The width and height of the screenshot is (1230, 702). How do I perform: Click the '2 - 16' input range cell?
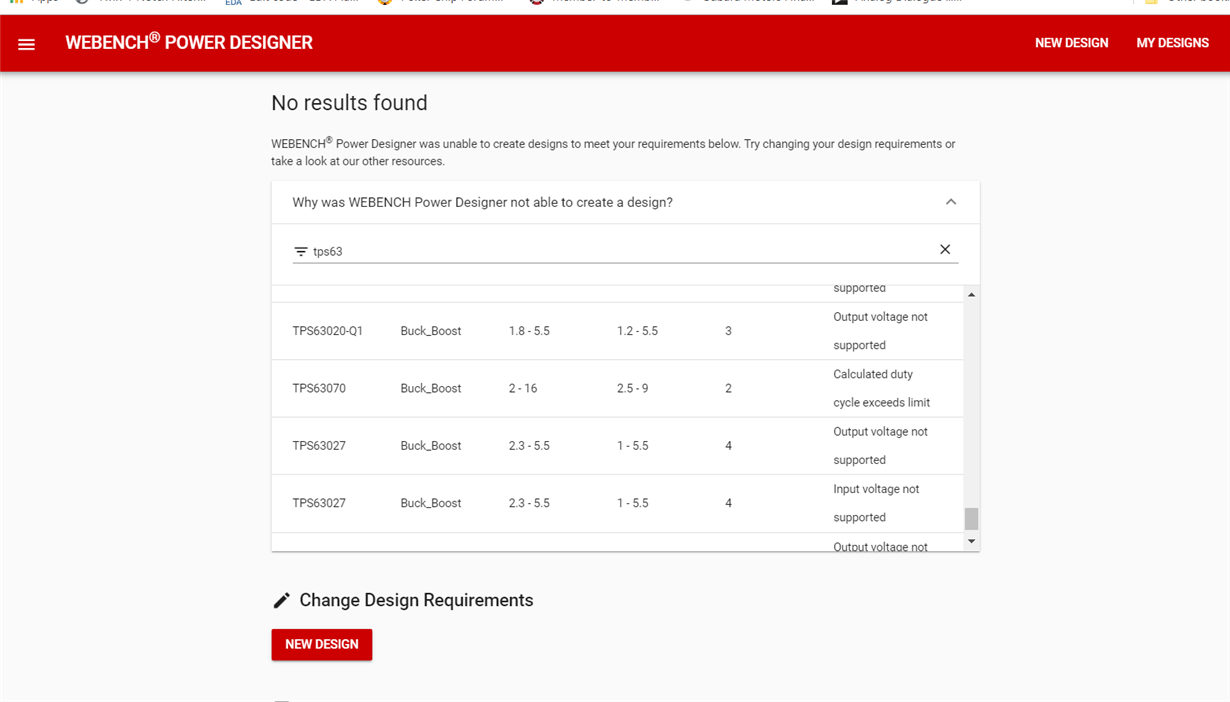click(x=523, y=389)
